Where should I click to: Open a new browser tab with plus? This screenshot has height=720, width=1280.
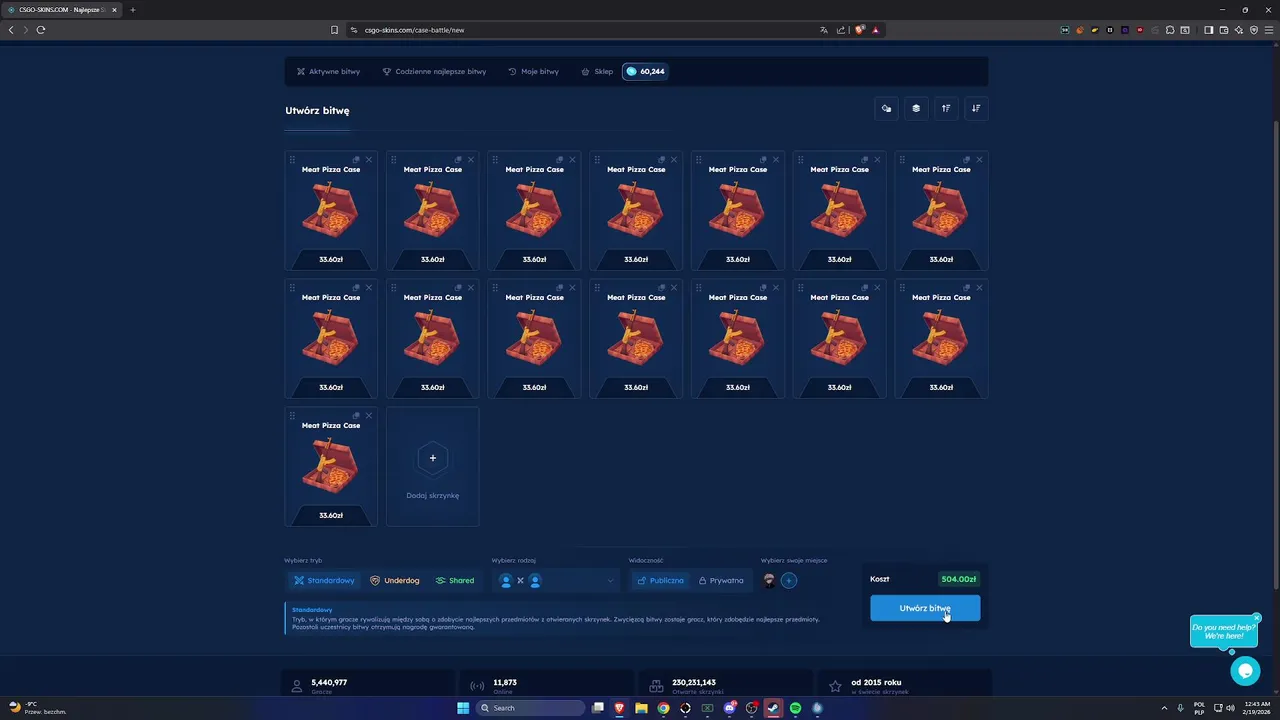click(132, 10)
